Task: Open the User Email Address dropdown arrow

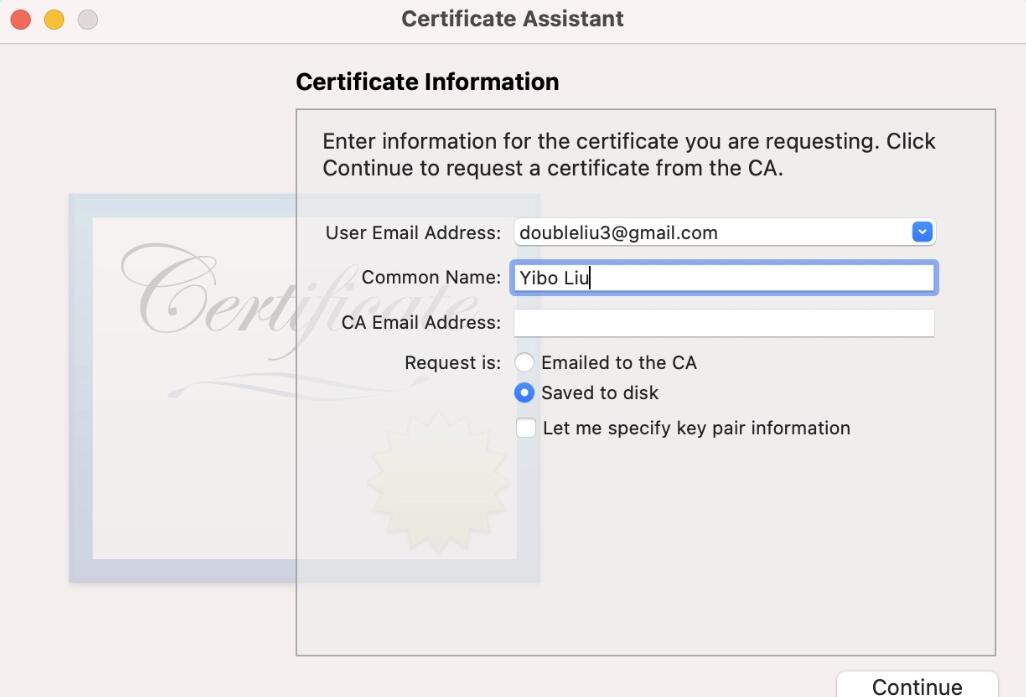Action: (922, 232)
